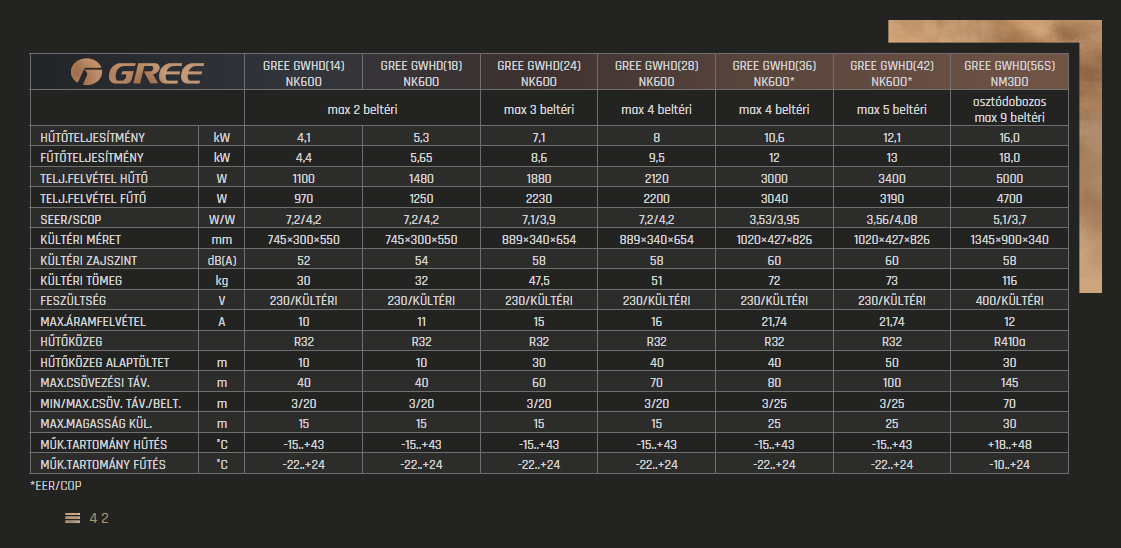
Task: Select the 'max 5 beltéri' cell
Action: [892, 109]
